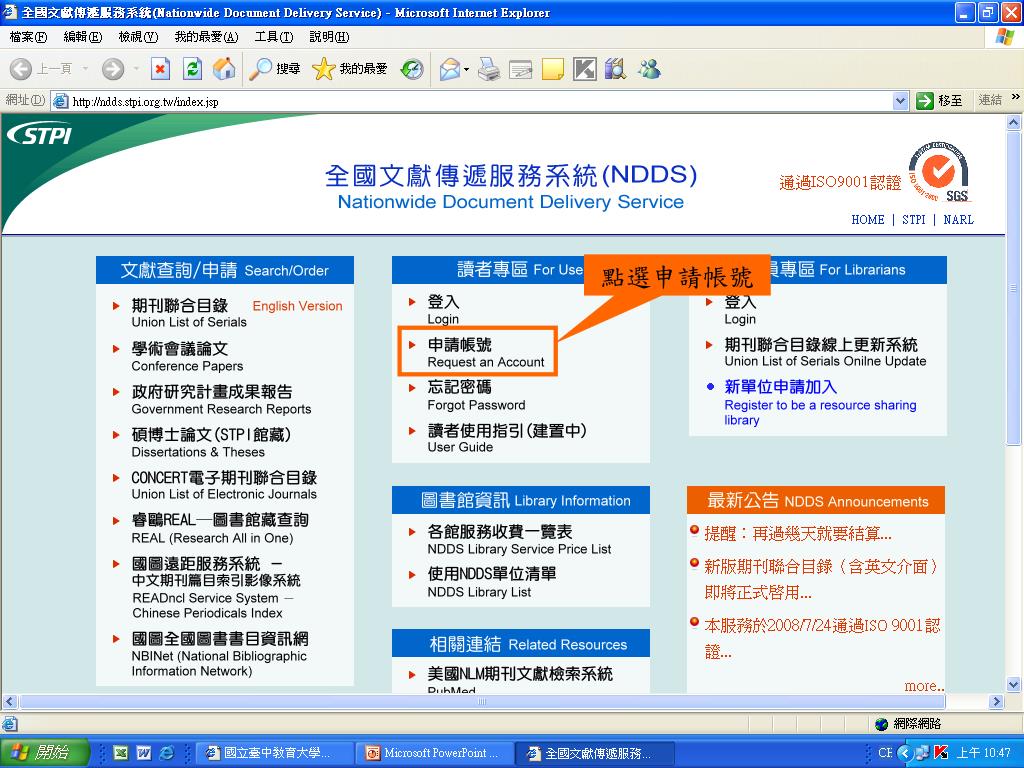Image resolution: width=1024 pixels, height=768 pixels.
Task: Switch to Microsoft PowerPoint taskbar button
Action: tap(436, 753)
